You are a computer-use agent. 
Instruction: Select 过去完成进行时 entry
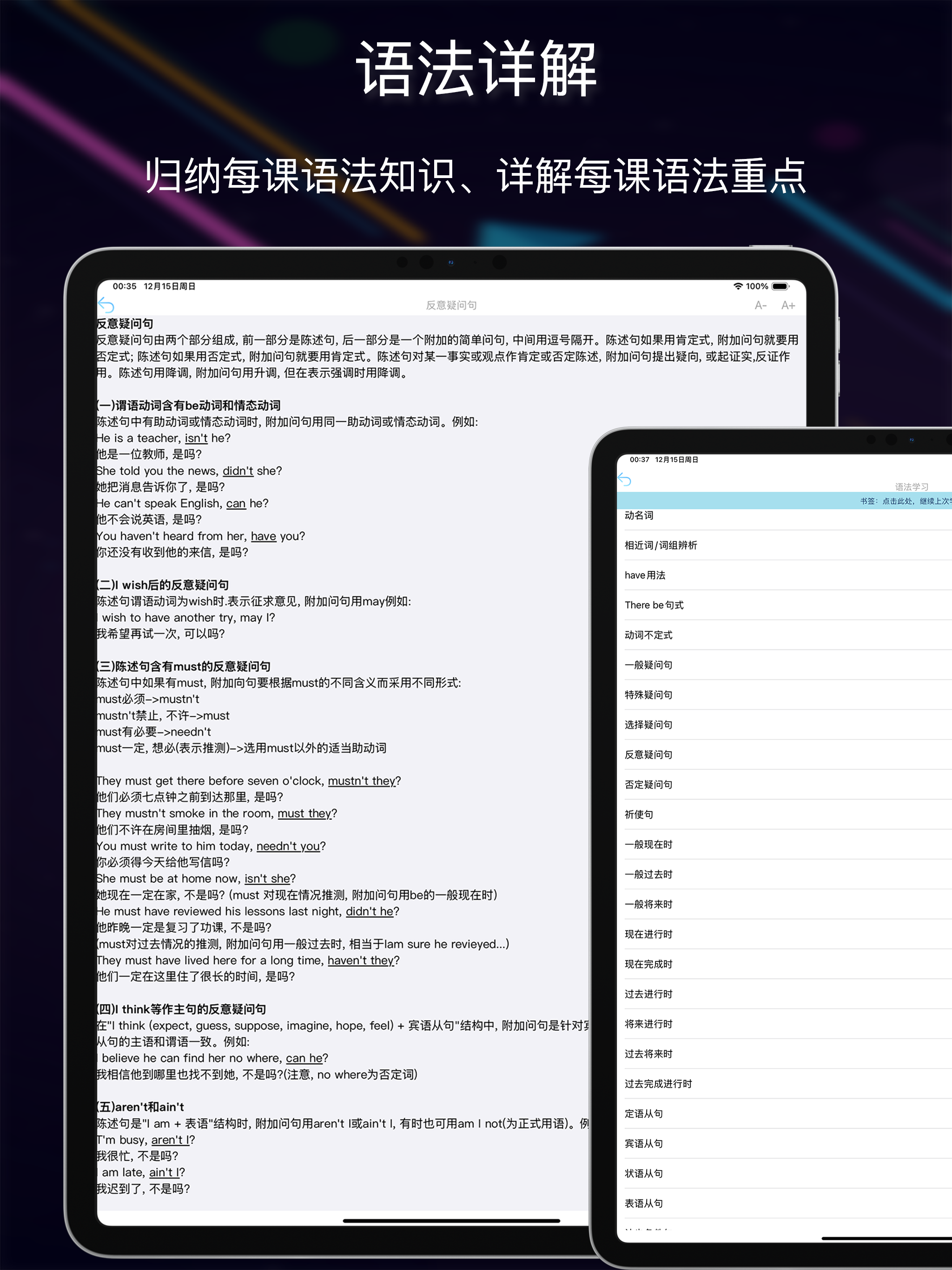coord(658,1084)
